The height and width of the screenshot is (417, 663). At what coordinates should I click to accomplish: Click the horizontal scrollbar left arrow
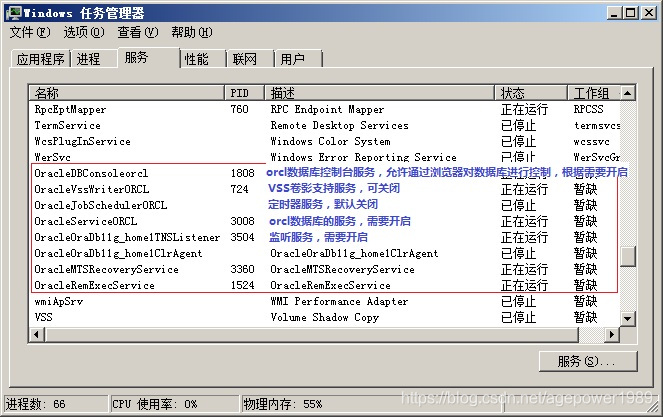[x=37, y=335]
